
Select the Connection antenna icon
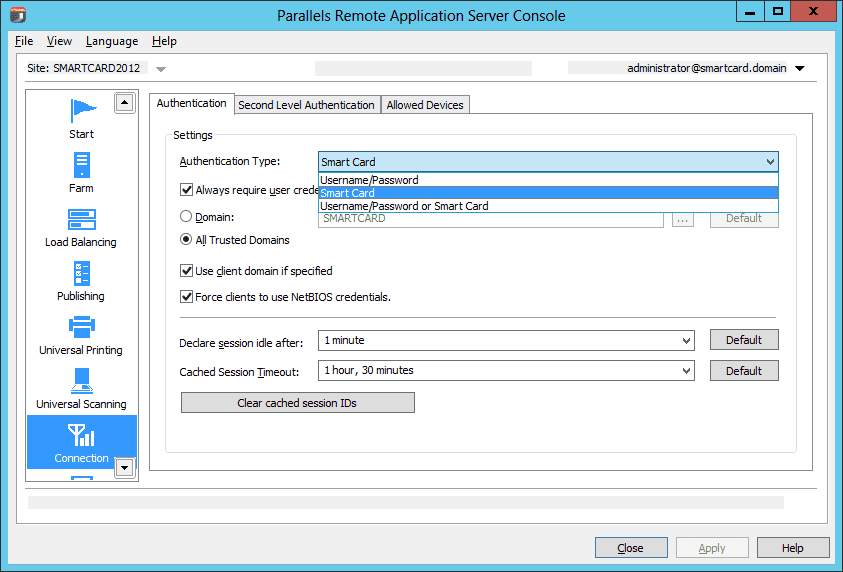pyautogui.click(x=82, y=435)
